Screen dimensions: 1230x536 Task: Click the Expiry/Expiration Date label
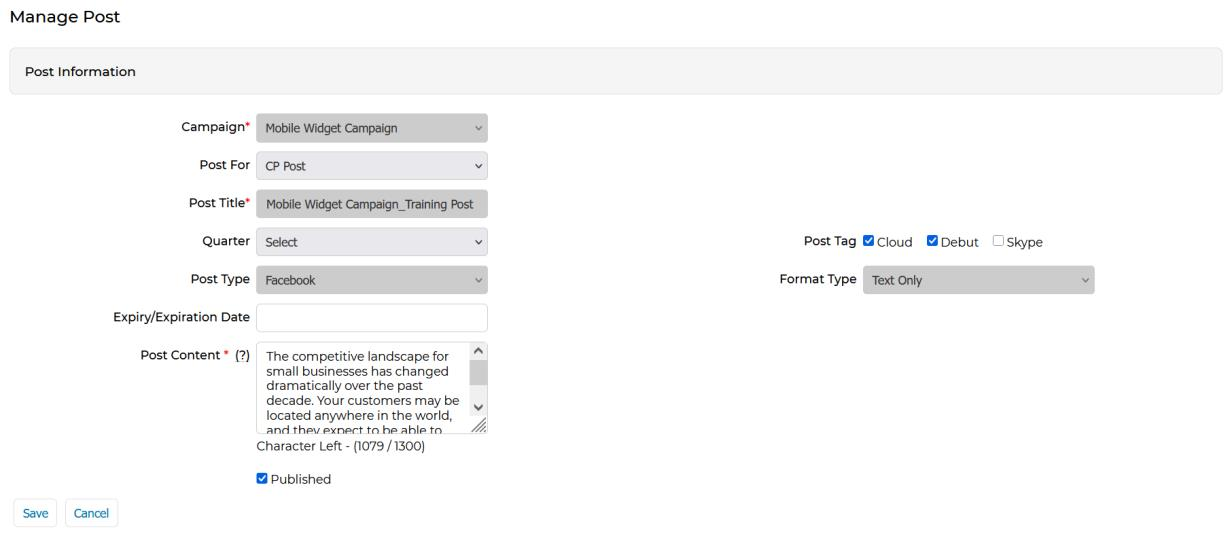(181, 317)
